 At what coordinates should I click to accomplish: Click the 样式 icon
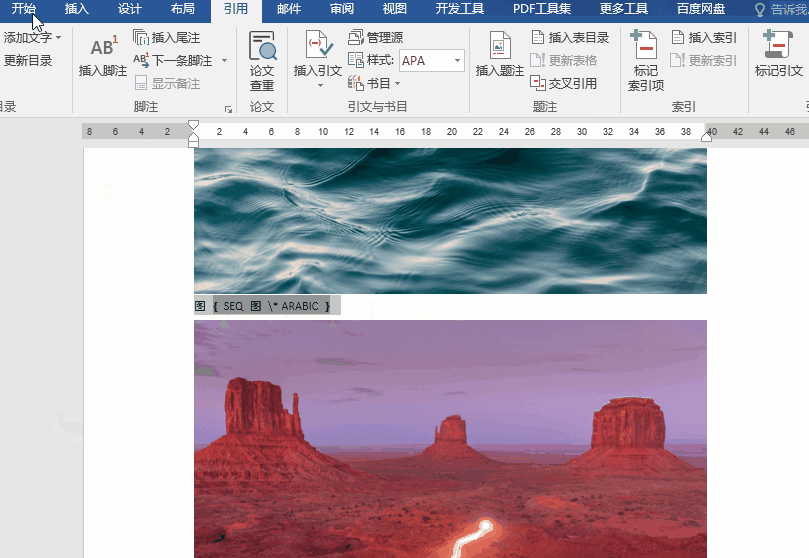[355, 60]
